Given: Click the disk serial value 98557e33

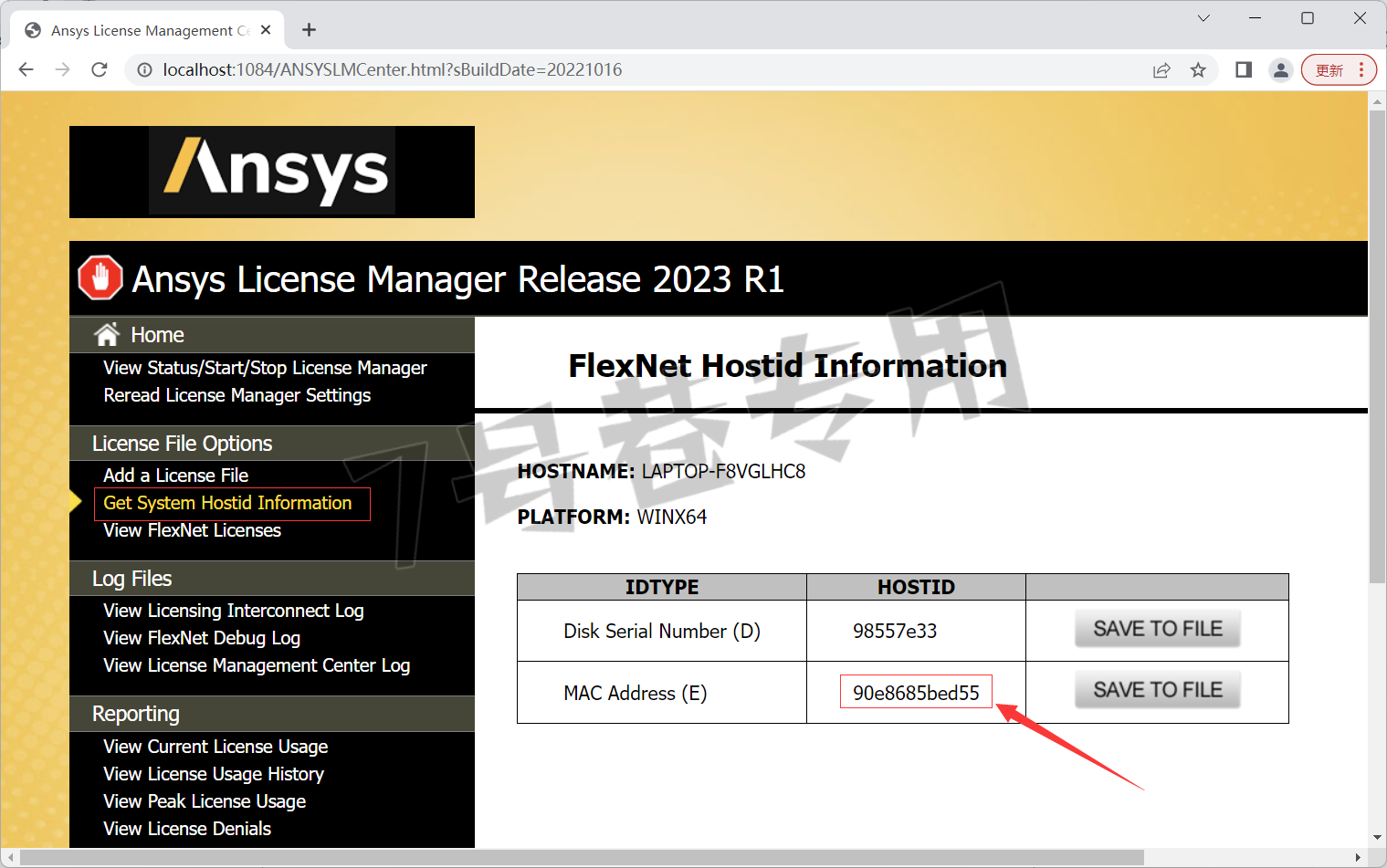Looking at the screenshot, I should click(895, 631).
